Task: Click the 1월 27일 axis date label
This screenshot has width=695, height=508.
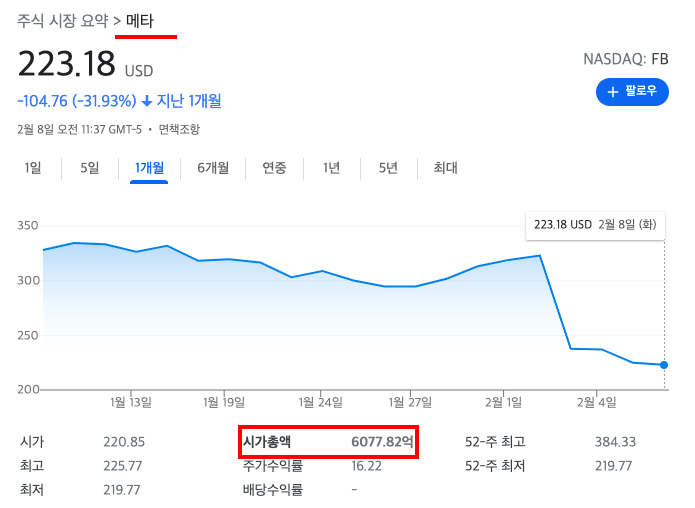Action: [410, 402]
